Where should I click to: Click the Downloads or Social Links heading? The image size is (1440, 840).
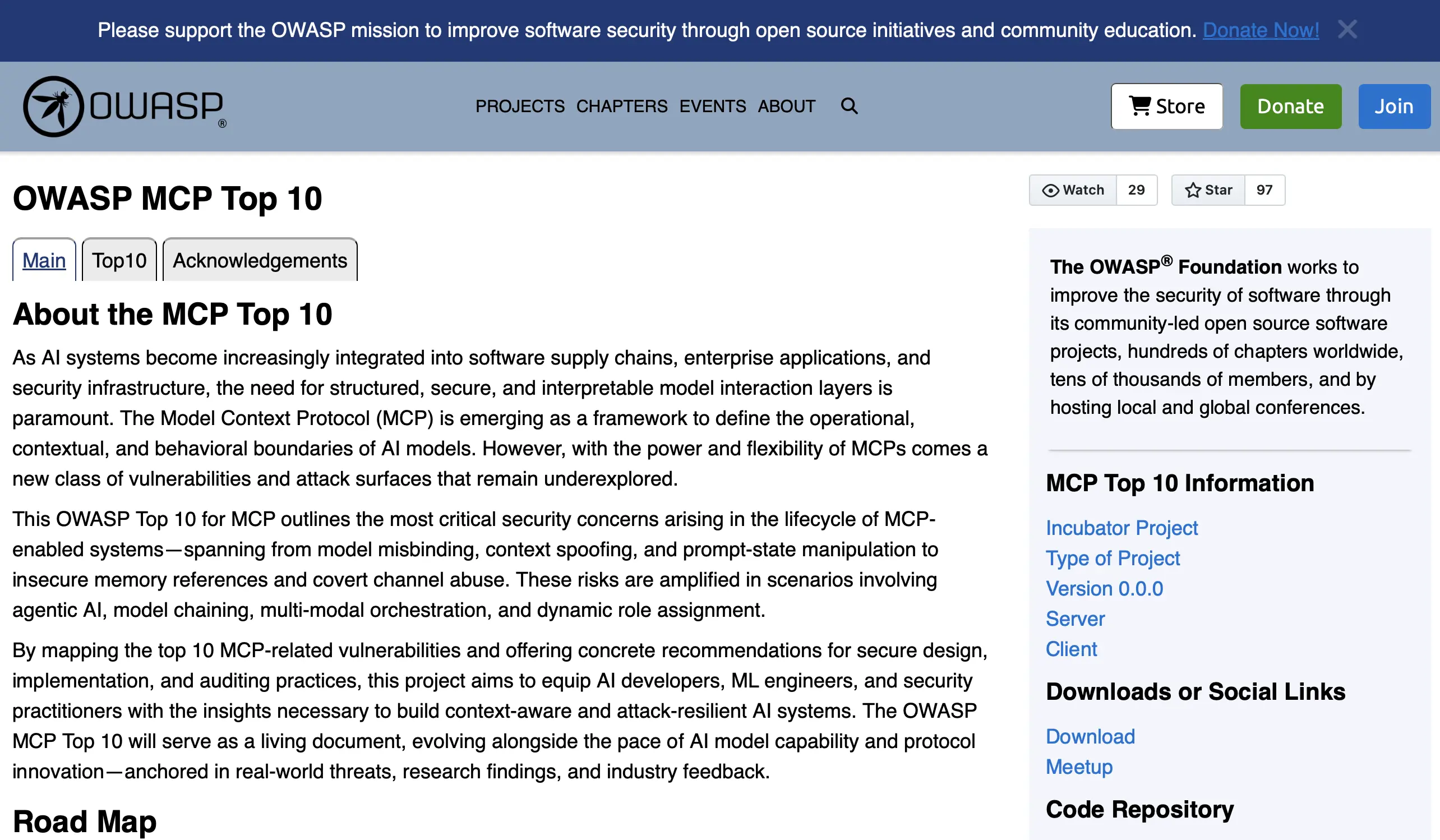(x=1196, y=691)
